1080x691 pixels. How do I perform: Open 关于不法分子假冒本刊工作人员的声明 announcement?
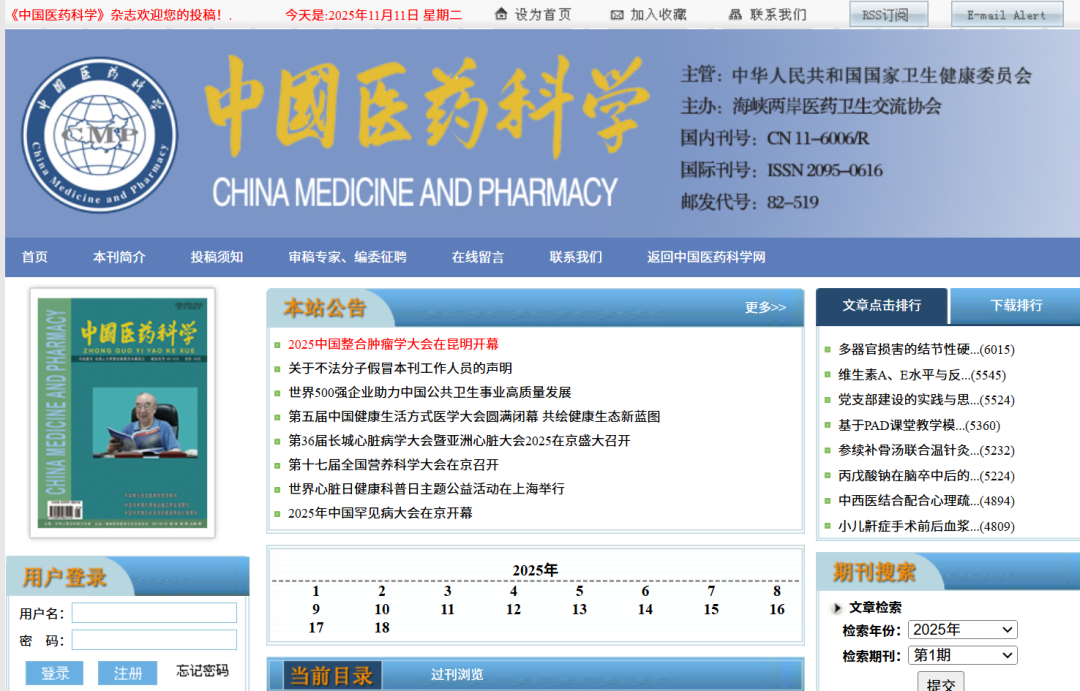(399, 369)
